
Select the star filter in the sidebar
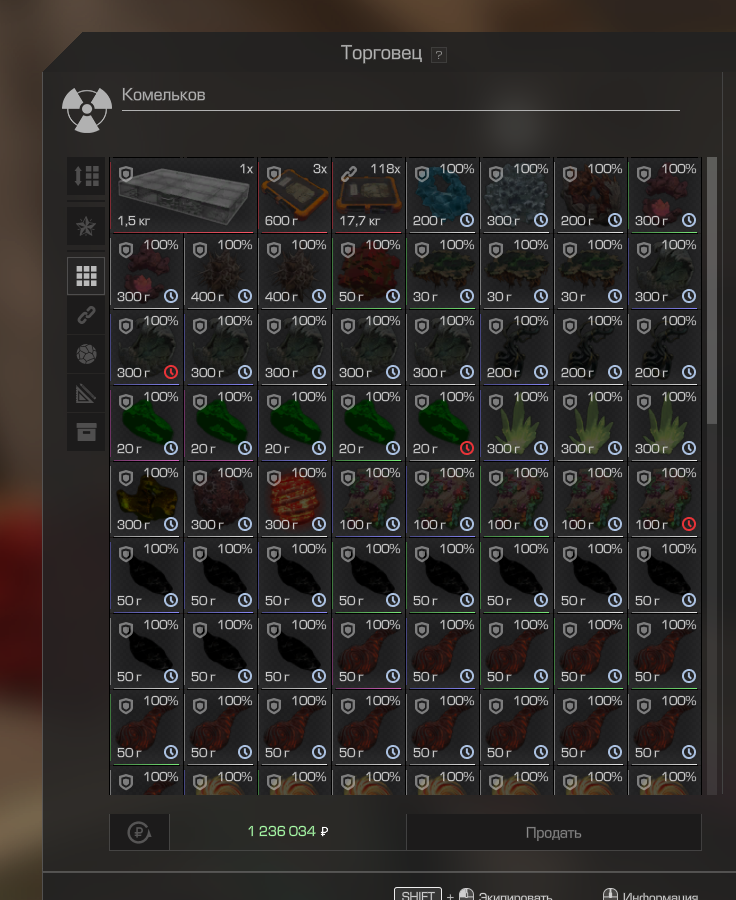[86, 226]
